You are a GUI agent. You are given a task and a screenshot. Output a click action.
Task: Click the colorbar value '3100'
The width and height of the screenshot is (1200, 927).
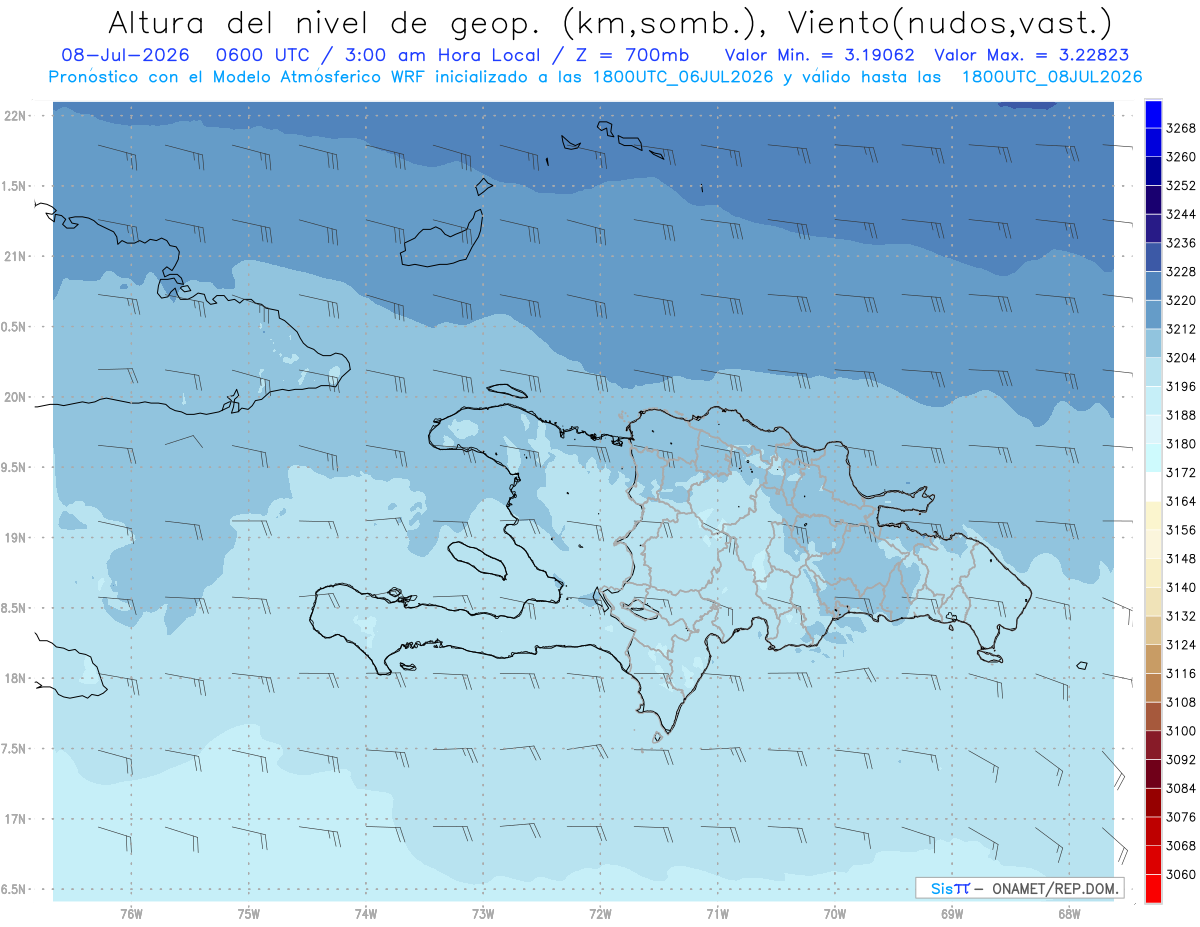pos(1181,731)
